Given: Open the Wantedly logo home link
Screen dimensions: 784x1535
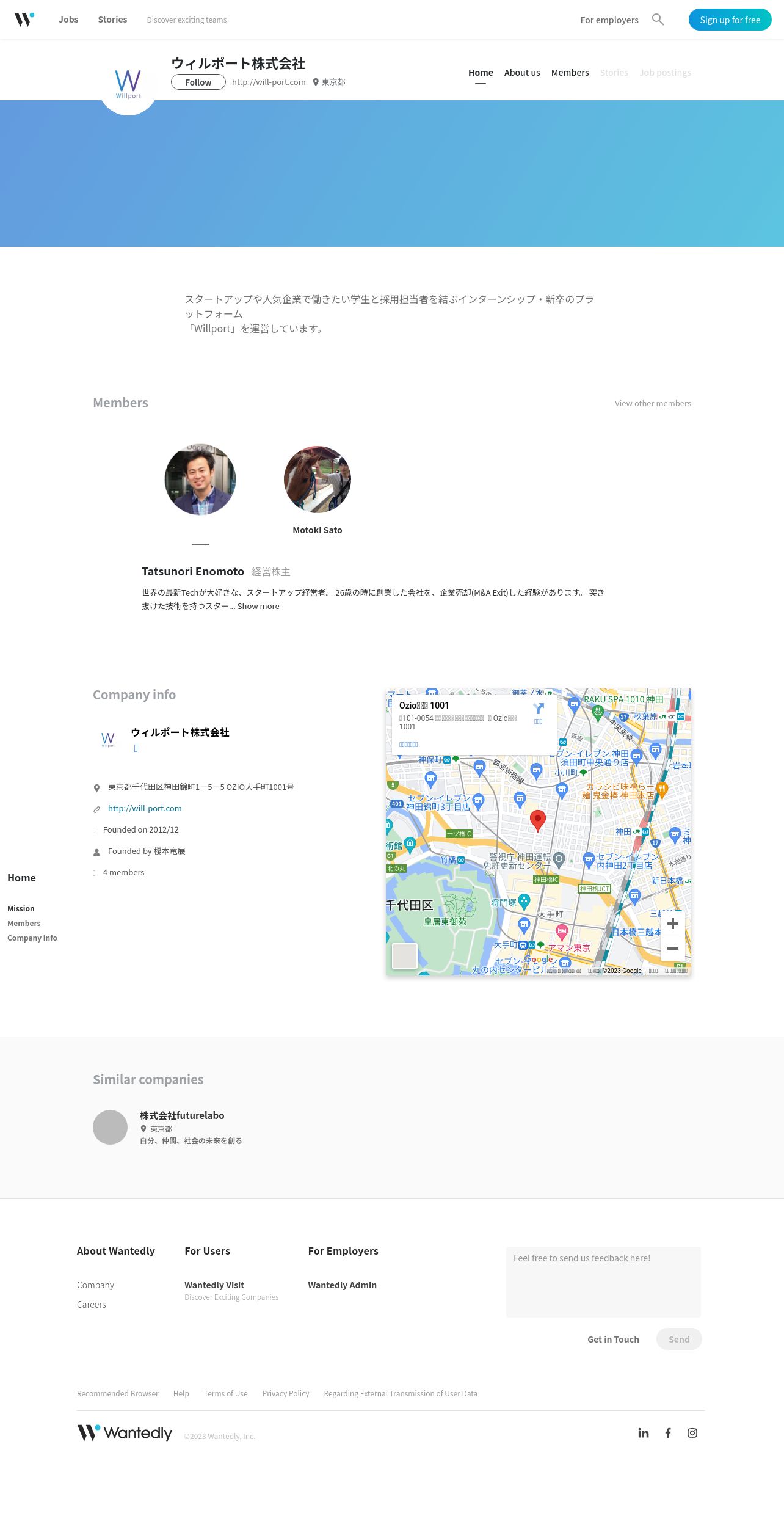Looking at the screenshot, I should (x=24, y=20).
